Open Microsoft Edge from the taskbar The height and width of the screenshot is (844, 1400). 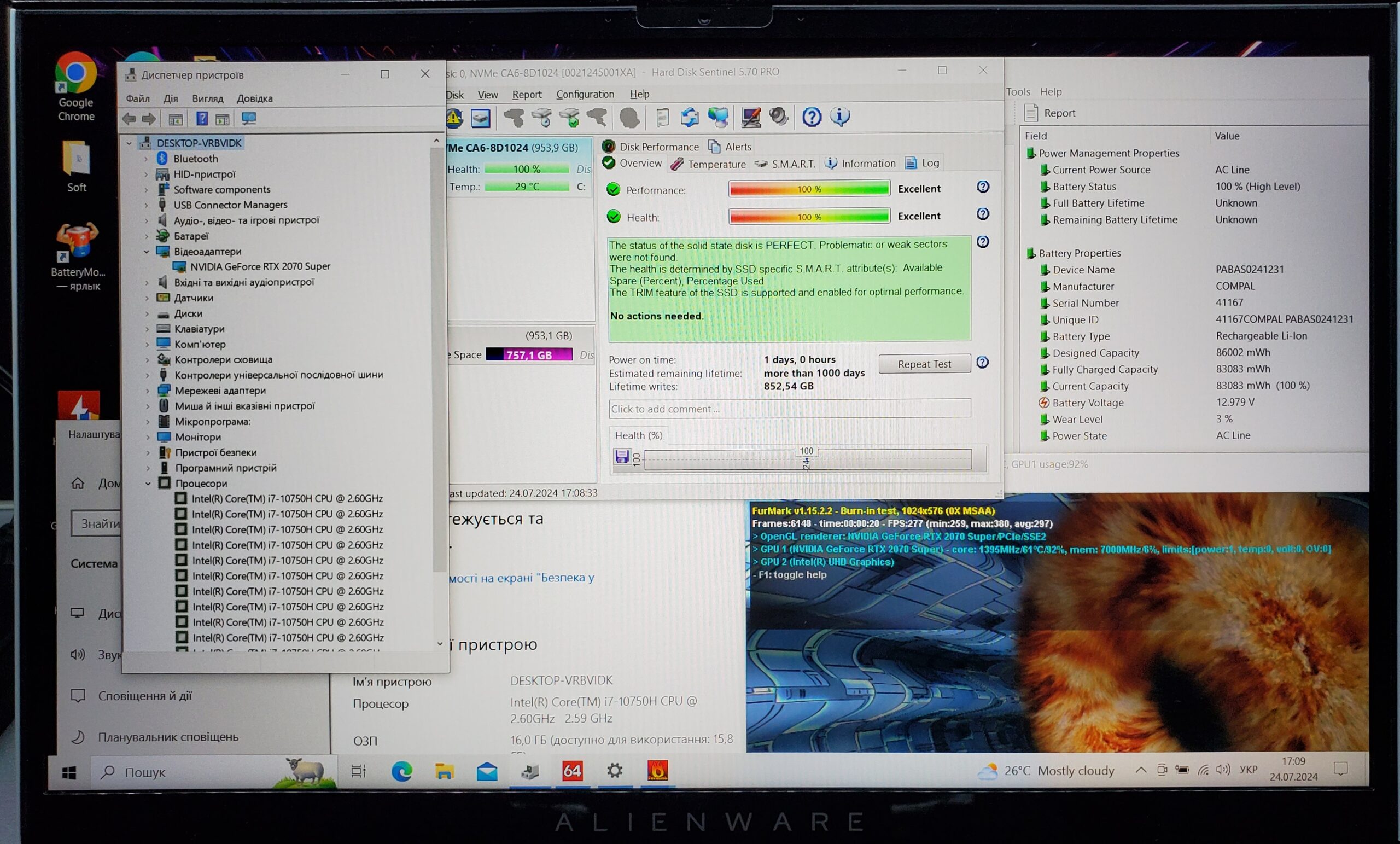point(402,771)
